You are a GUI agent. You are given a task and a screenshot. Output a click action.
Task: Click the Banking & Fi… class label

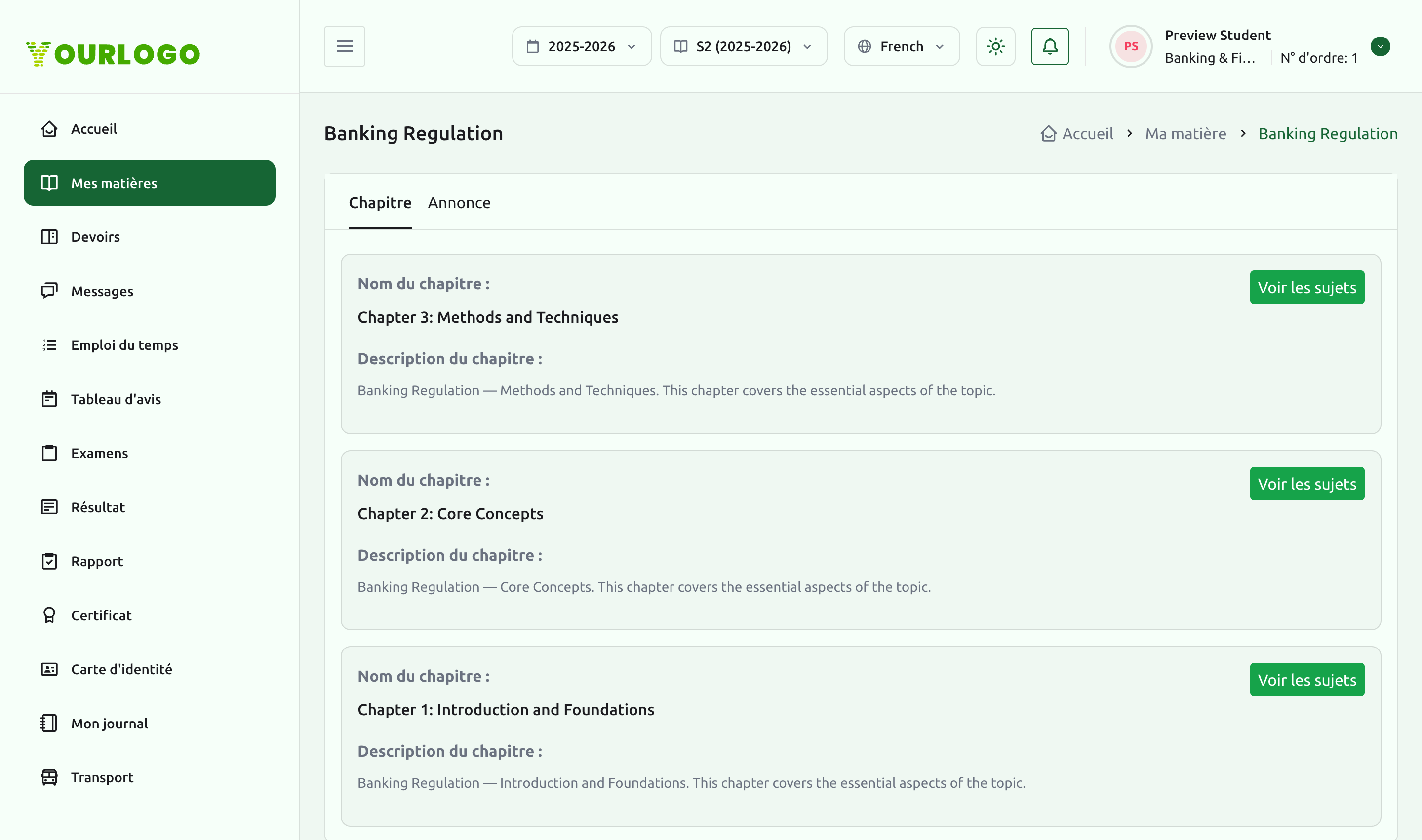click(1210, 58)
